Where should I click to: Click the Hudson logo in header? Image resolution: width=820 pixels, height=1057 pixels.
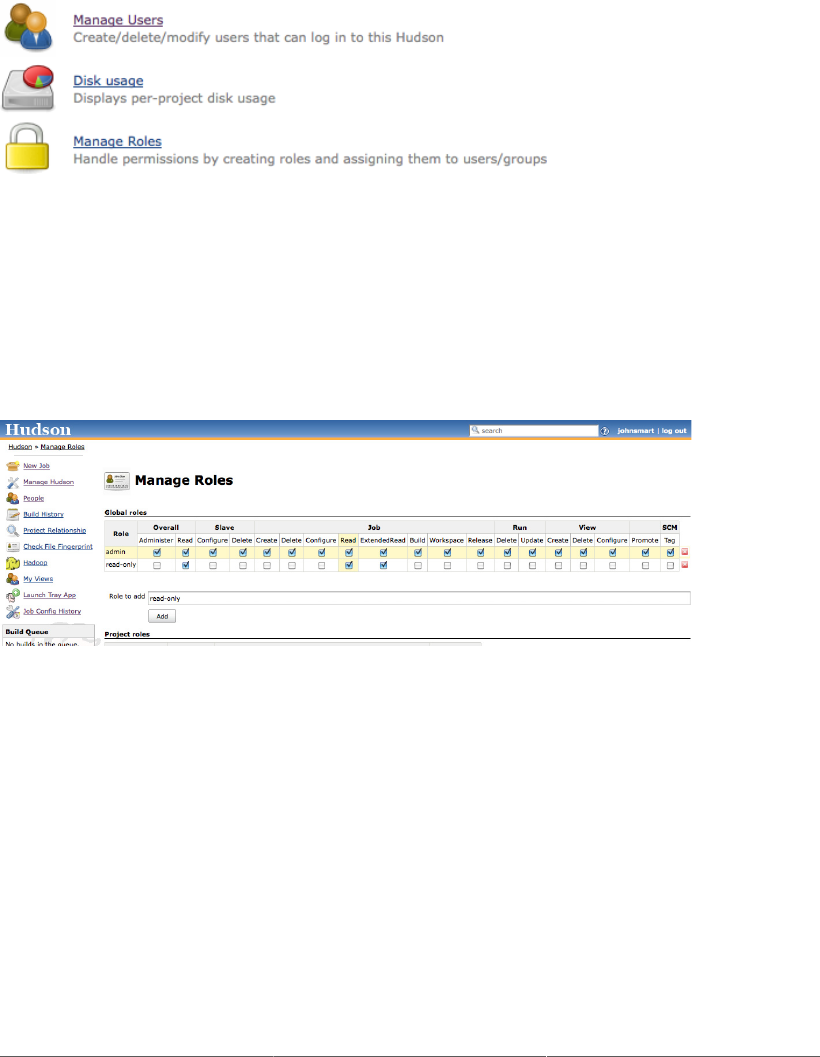[x=38, y=429]
